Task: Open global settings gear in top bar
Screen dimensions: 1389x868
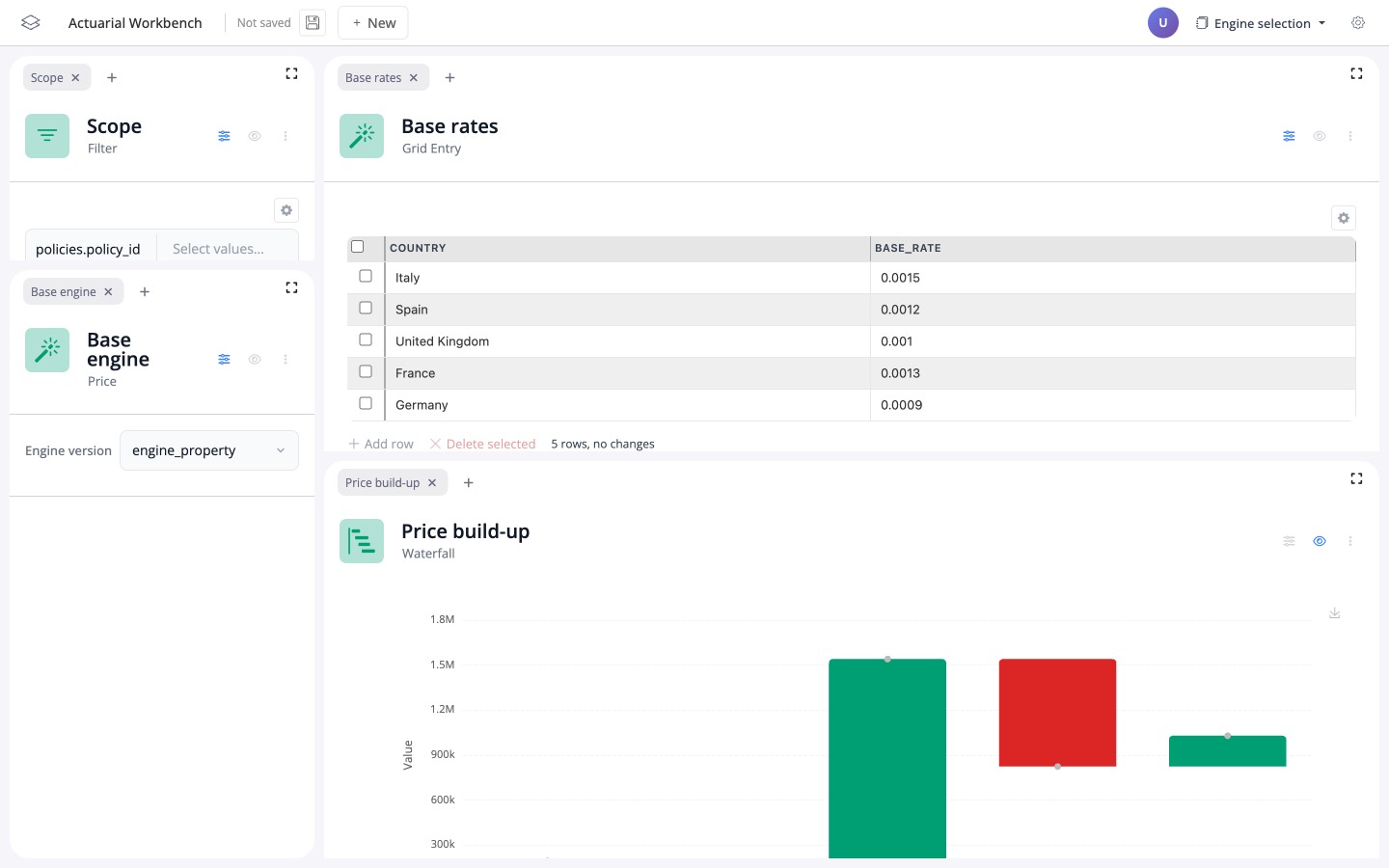Action: (x=1358, y=23)
